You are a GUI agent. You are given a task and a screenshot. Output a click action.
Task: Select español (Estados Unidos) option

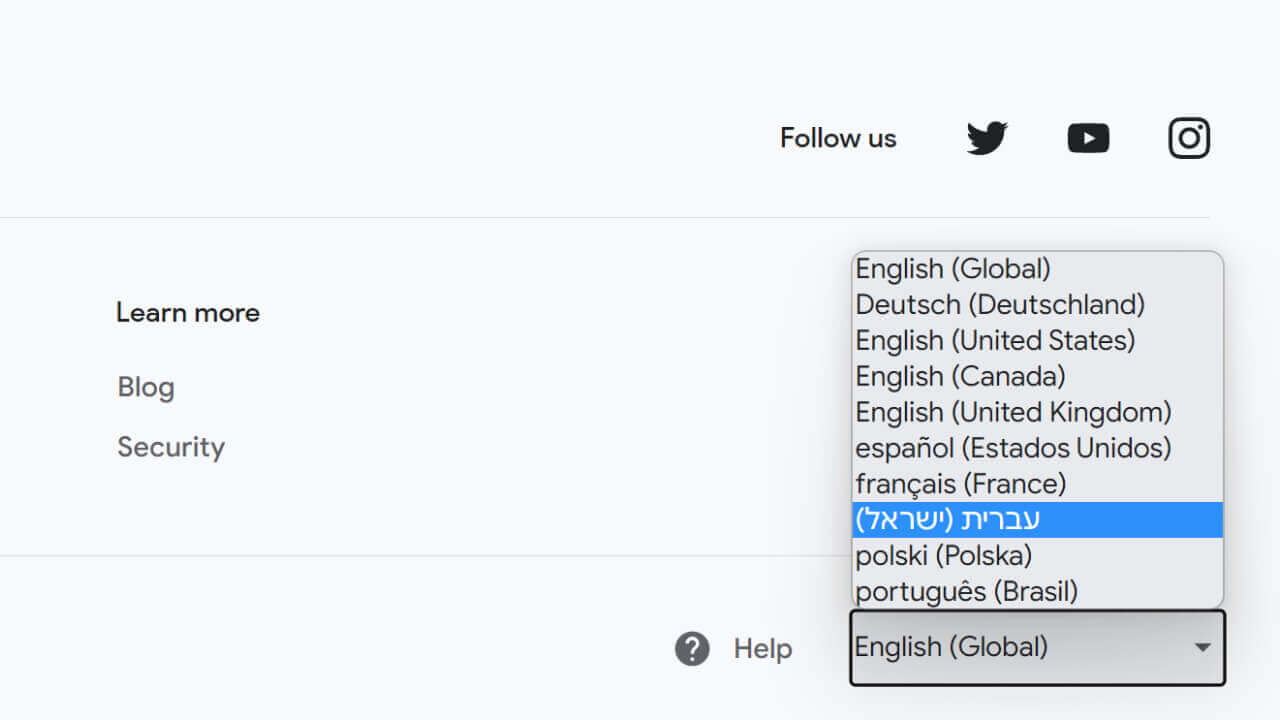[x=1013, y=448]
